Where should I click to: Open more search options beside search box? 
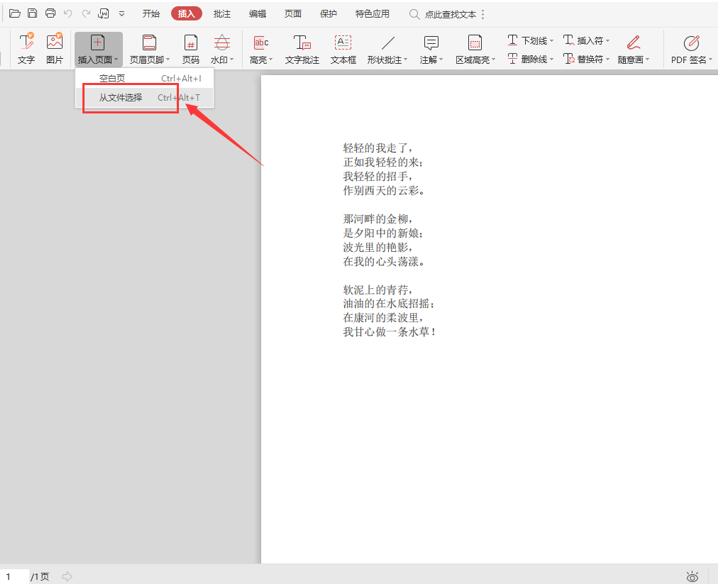click(483, 14)
